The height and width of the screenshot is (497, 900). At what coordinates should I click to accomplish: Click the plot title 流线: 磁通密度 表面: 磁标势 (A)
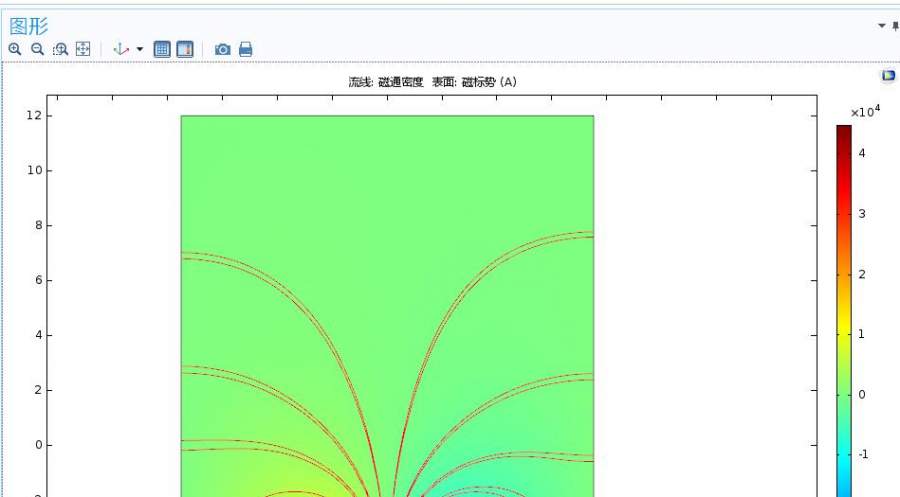click(x=433, y=82)
